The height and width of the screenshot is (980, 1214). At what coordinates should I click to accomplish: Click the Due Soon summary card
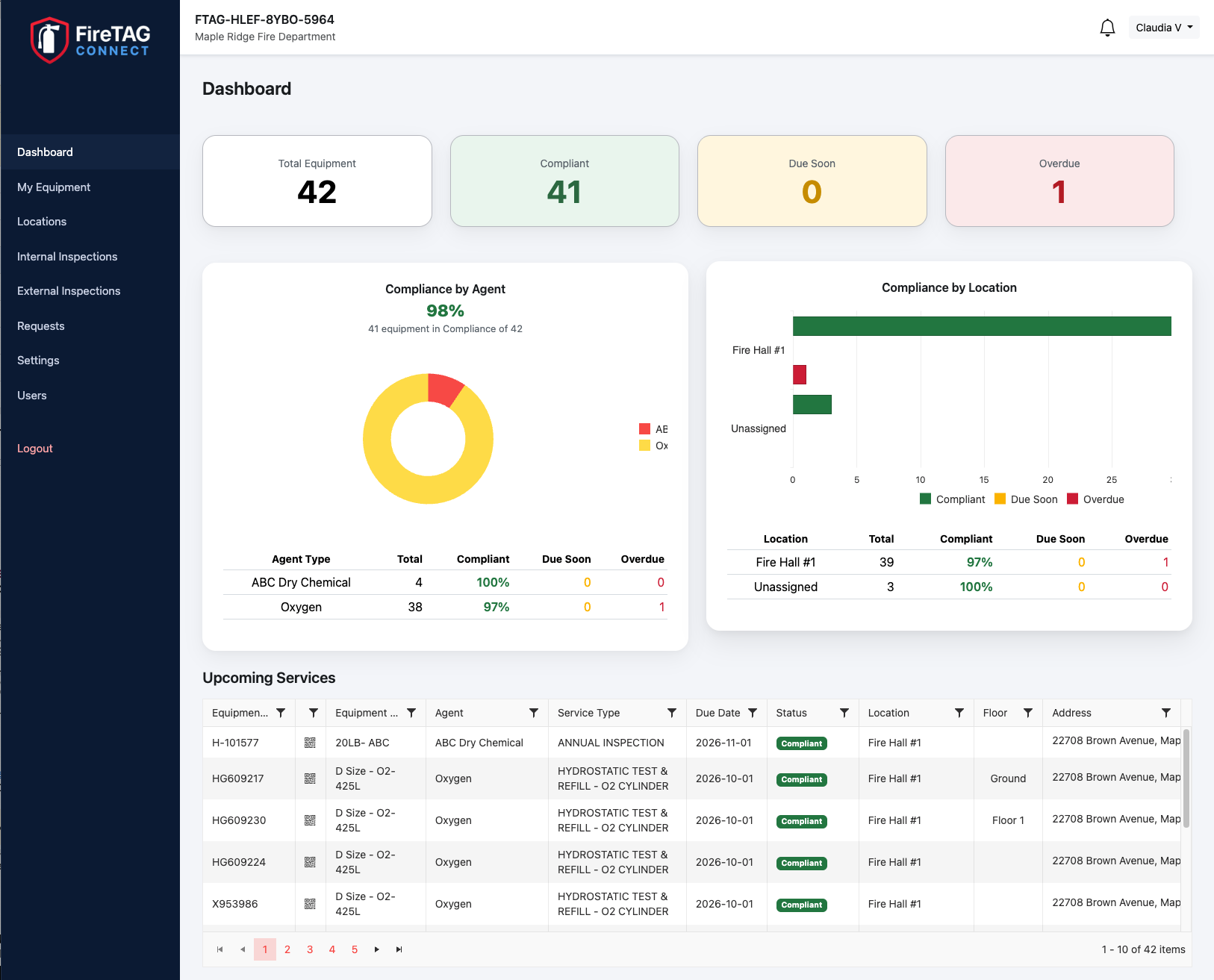812,181
